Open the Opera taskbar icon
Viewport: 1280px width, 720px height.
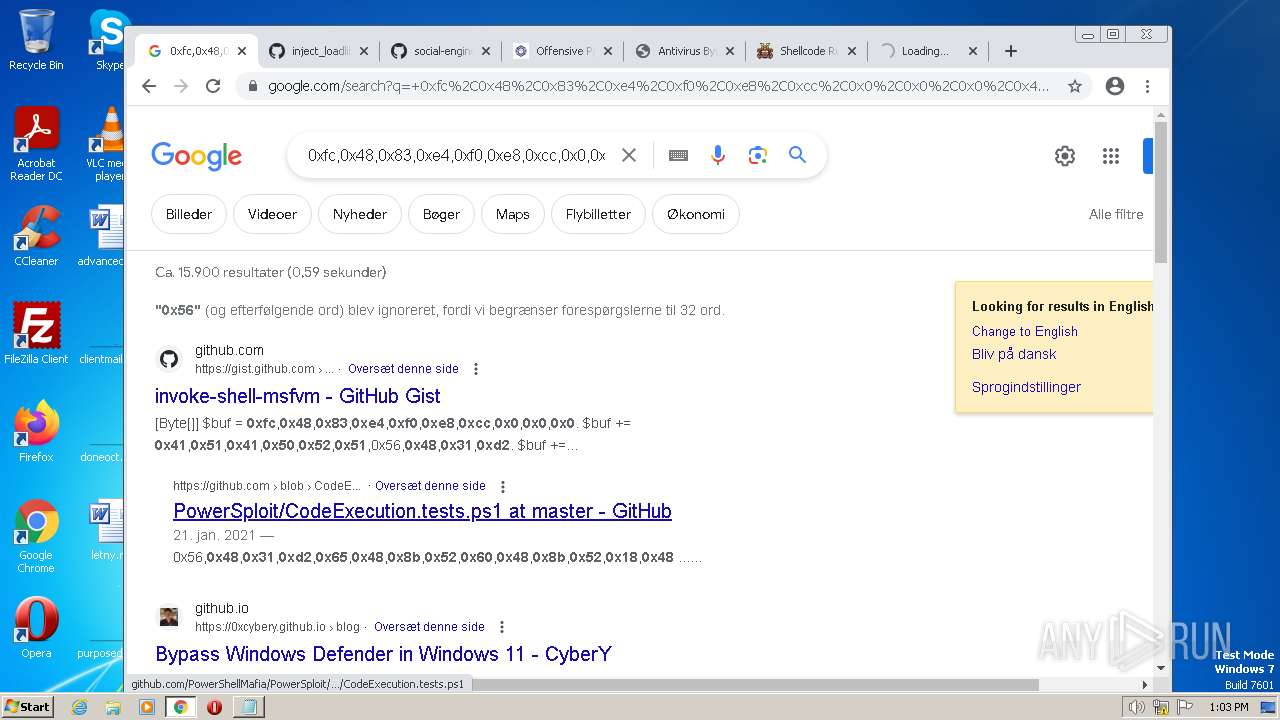pos(214,707)
